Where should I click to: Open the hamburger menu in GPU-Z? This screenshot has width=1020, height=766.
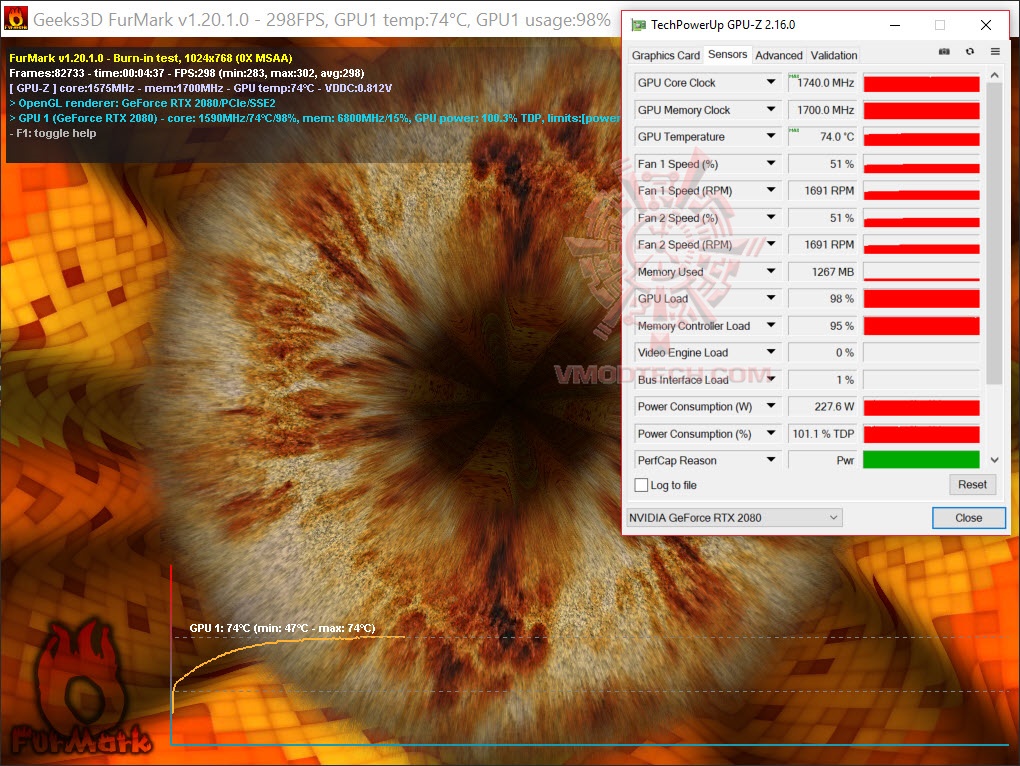994,54
